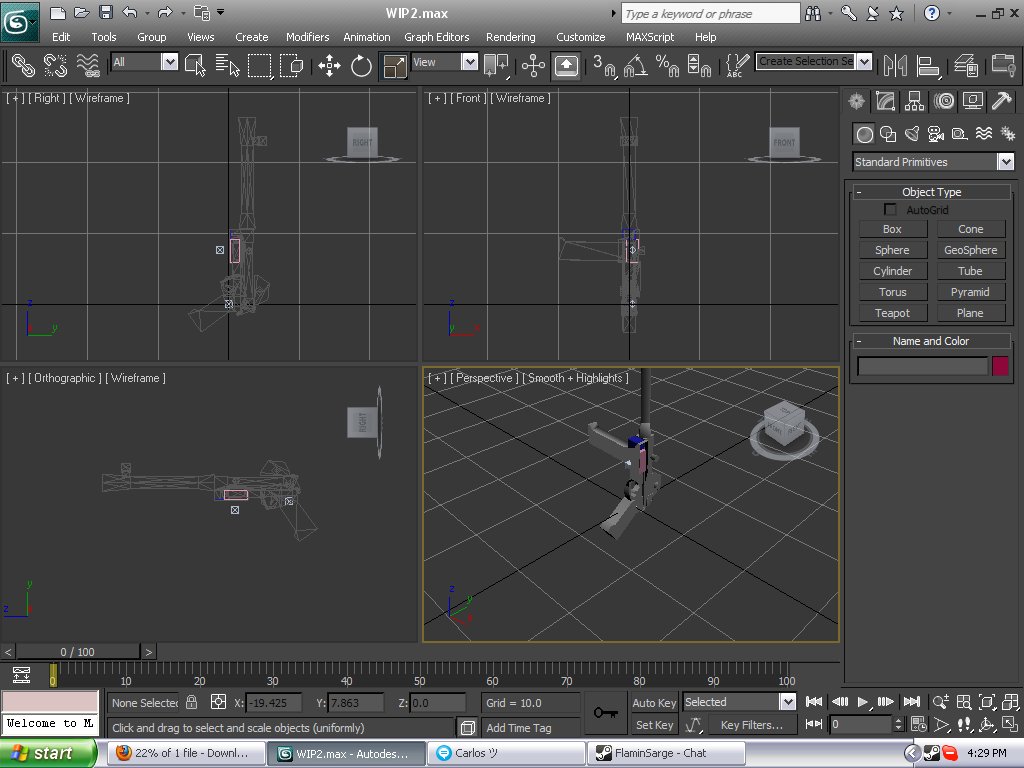The width and height of the screenshot is (1024, 768).
Task: Open the selection filter 'All' dropdown
Action: click(169, 62)
